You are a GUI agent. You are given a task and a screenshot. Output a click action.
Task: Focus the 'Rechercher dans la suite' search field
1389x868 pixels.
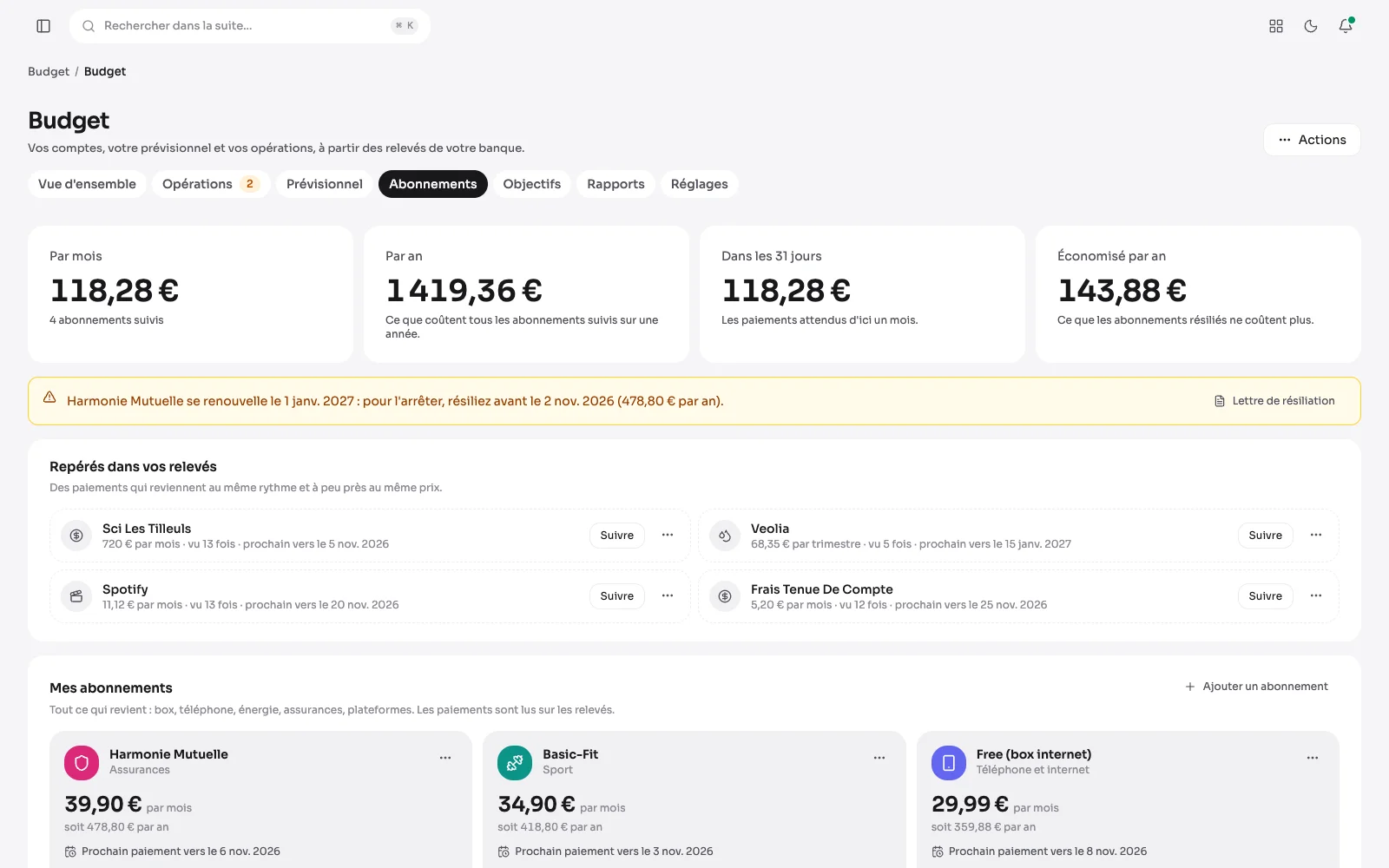pyautogui.click(x=250, y=26)
